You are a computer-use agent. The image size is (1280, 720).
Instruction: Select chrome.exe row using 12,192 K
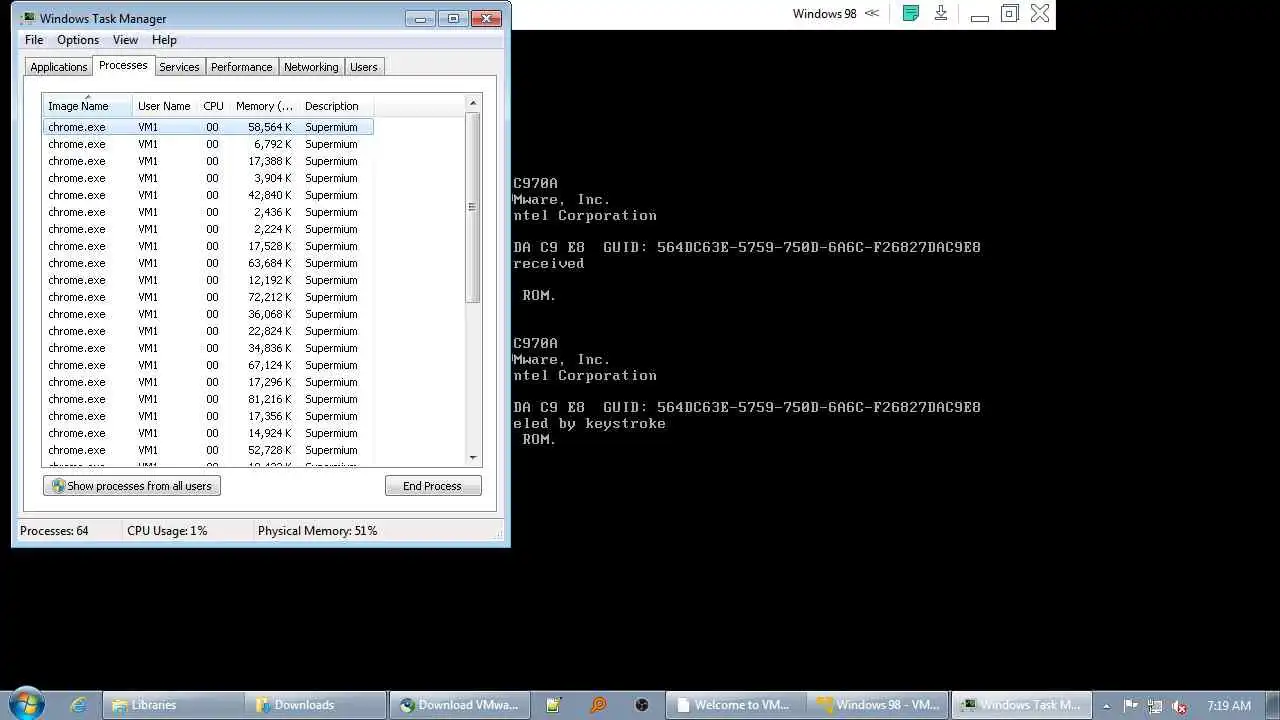coord(208,280)
